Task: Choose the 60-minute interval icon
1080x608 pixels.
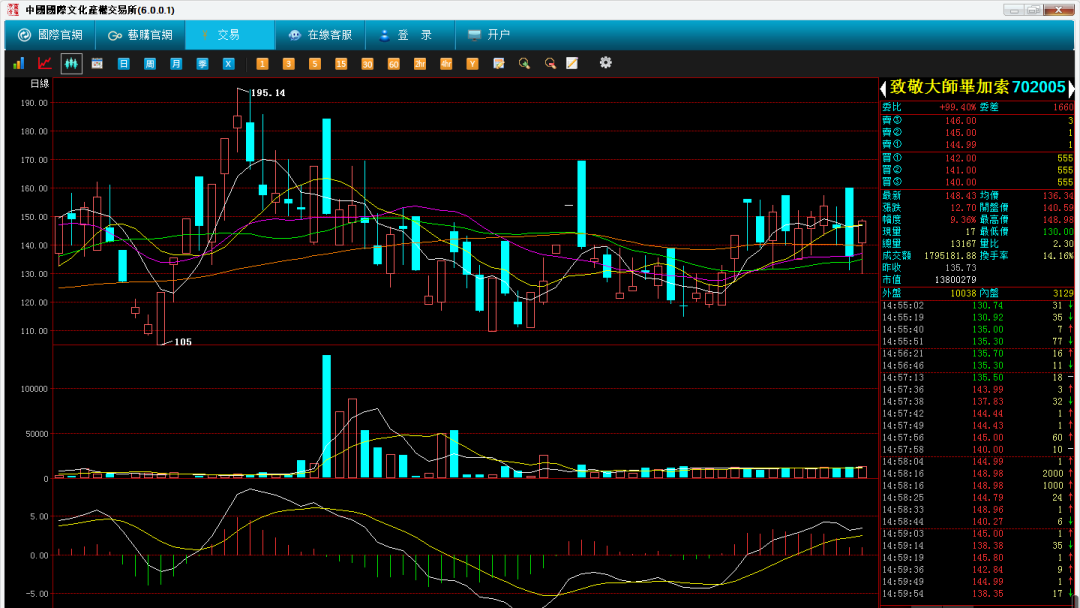Action: (x=393, y=63)
